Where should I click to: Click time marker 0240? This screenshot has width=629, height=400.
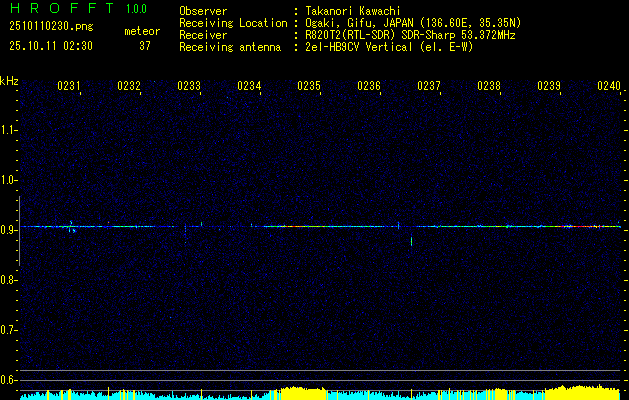pyautogui.click(x=609, y=86)
